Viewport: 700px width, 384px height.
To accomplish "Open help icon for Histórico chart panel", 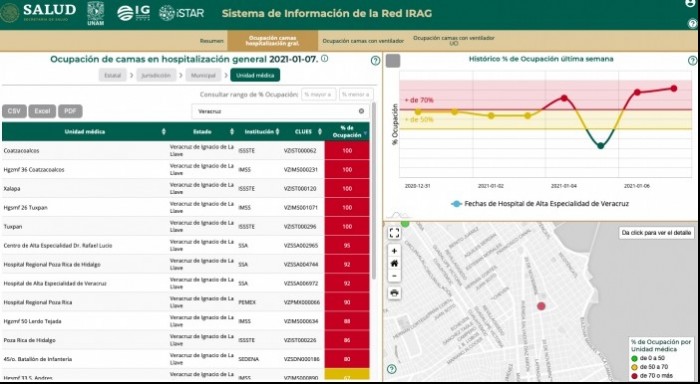I will 692,60.
